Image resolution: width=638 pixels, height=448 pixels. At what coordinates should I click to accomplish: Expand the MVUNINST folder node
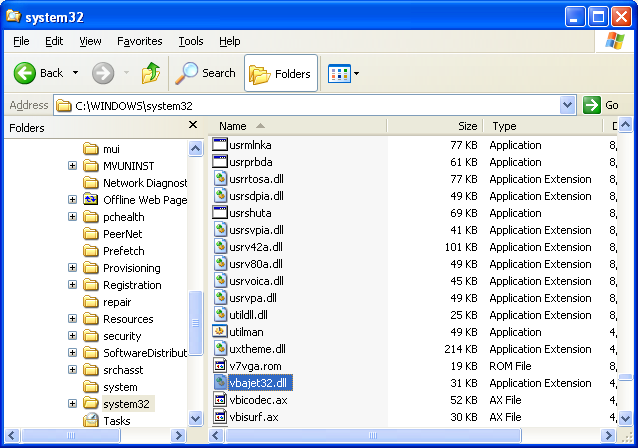pos(72,166)
